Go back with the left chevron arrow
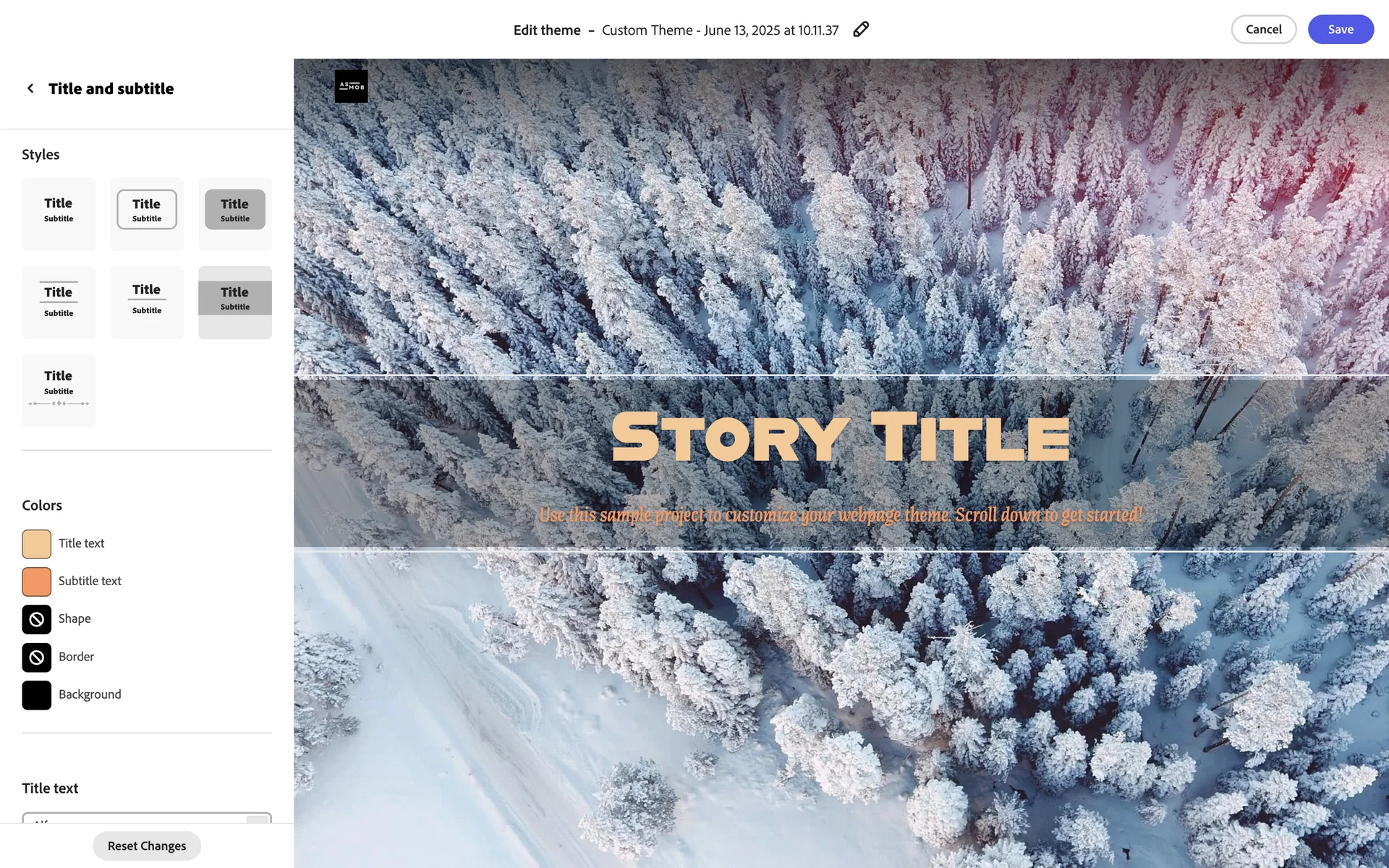The height and width of the screenshot is (868, 1389). tap(30, 88)
